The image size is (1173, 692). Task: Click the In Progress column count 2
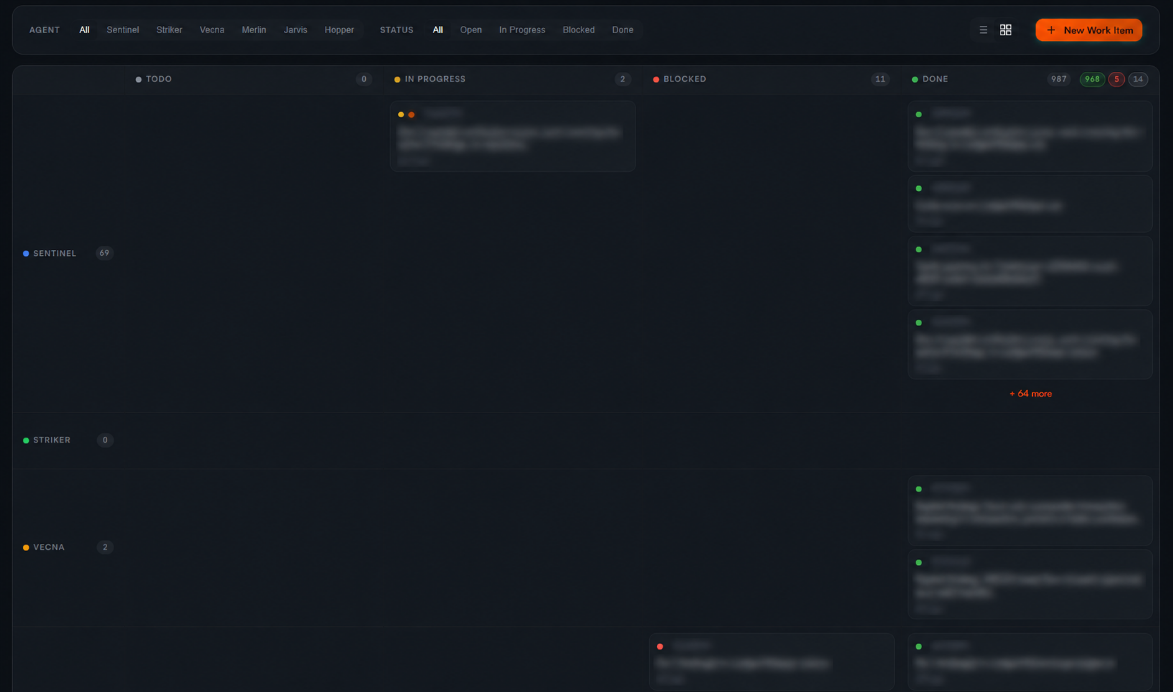(x=622, y=79)
